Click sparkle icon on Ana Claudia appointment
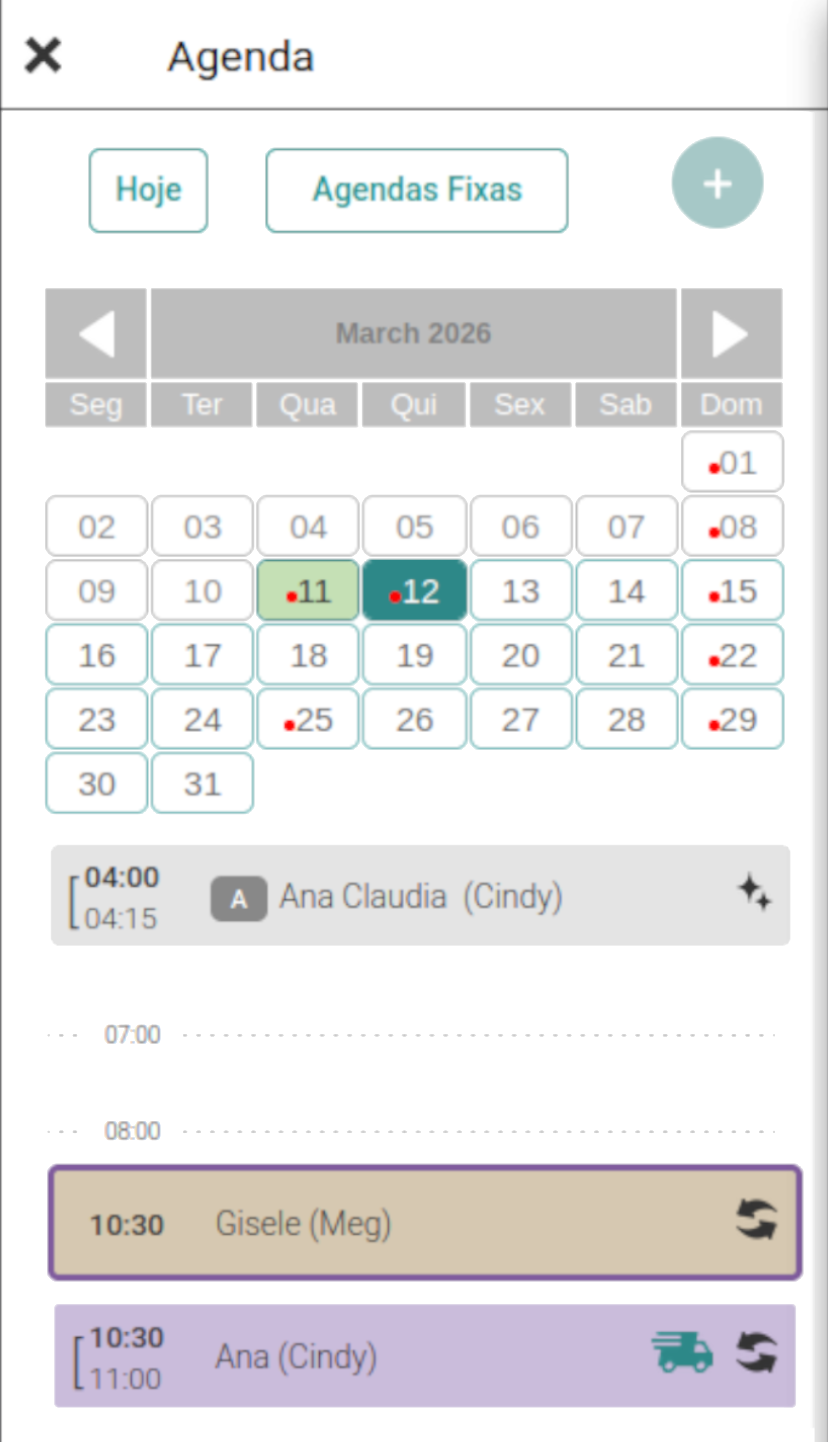This screenshot has width=828, height=1442. pos(754,891)
